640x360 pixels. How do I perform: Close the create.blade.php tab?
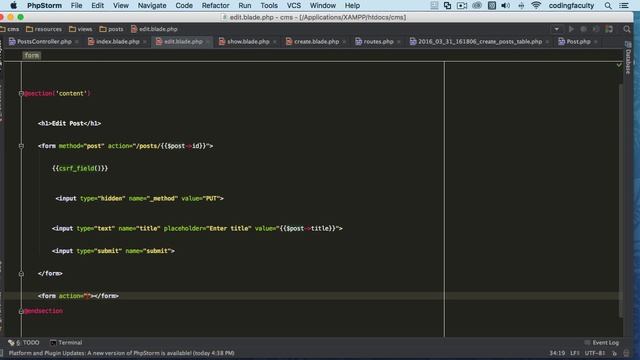point(344,42)
